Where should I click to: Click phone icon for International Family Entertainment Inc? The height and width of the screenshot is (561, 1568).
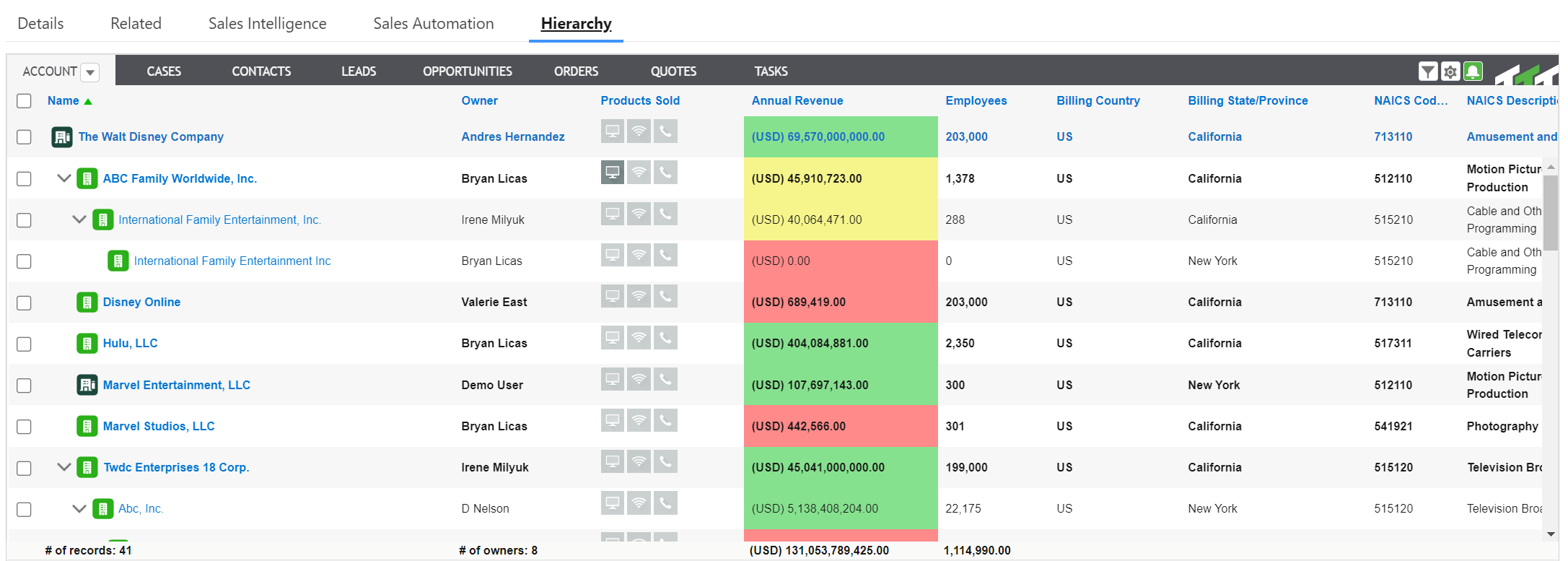pos(665,255)
